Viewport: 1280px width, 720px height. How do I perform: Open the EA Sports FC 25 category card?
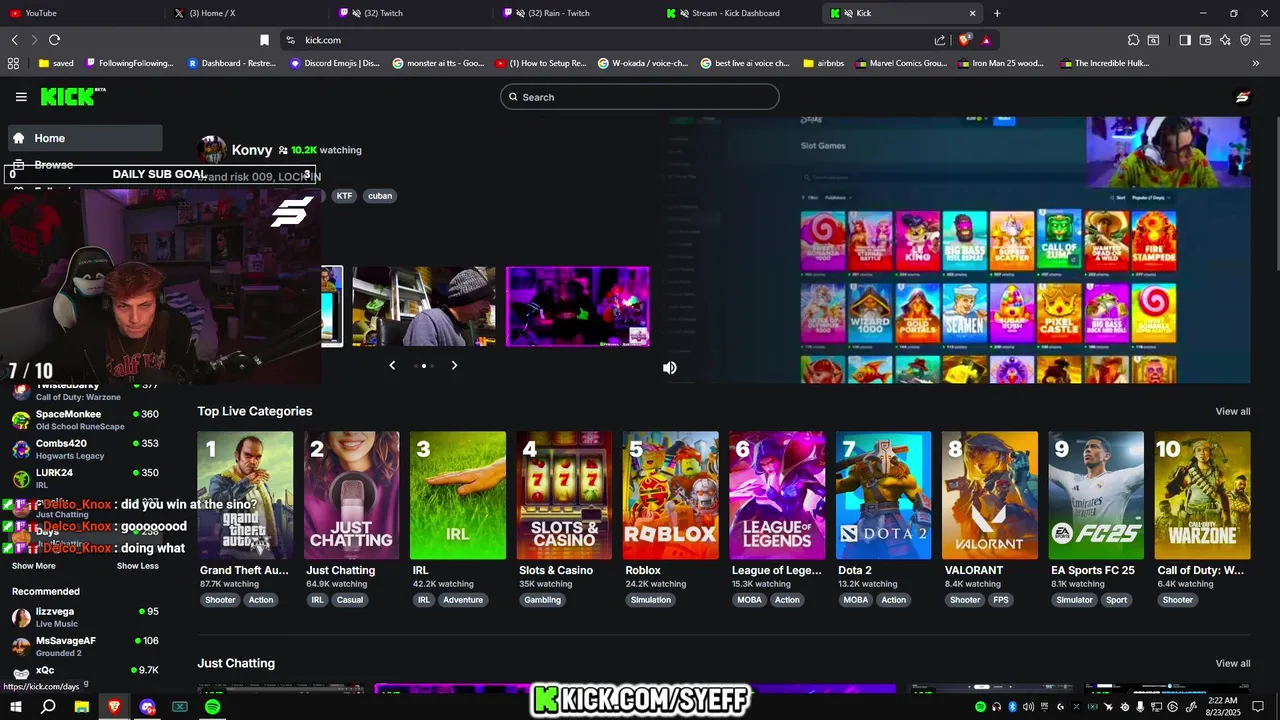coord(1096,495)
